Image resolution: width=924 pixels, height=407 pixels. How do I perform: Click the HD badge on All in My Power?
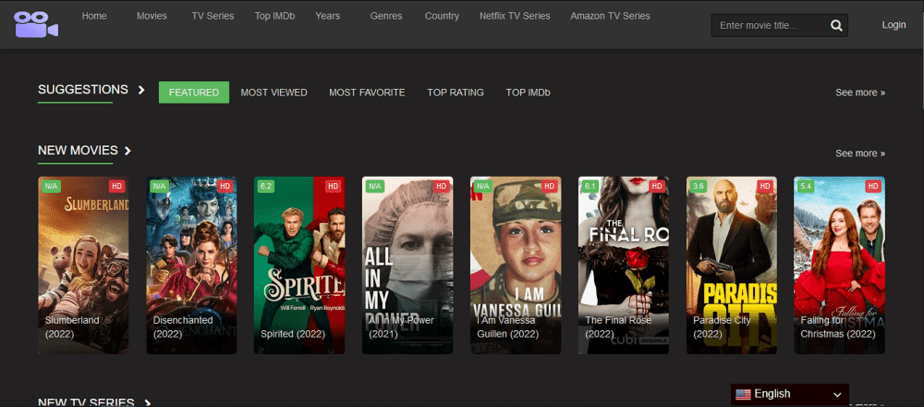coord(441,186)
